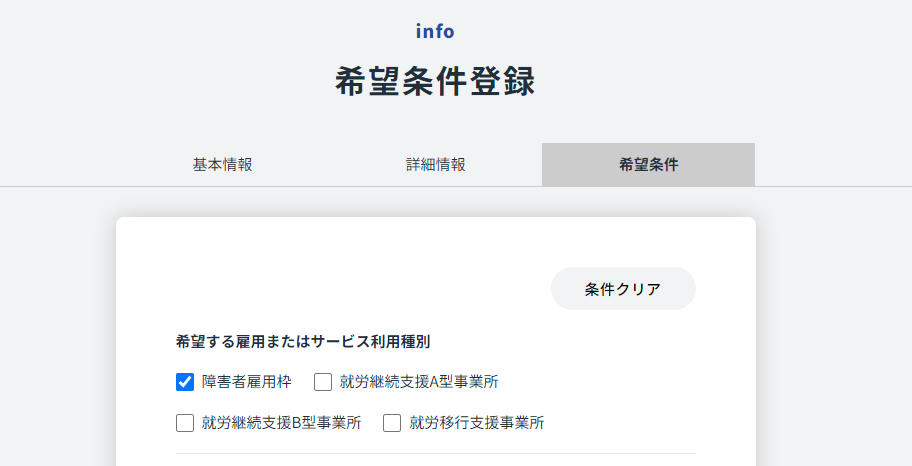Click the tab bar space right of 希望条件
Image resolution: width=912 pixels, height=466 pixels.
pyautogui.click(x=833, y=165)
